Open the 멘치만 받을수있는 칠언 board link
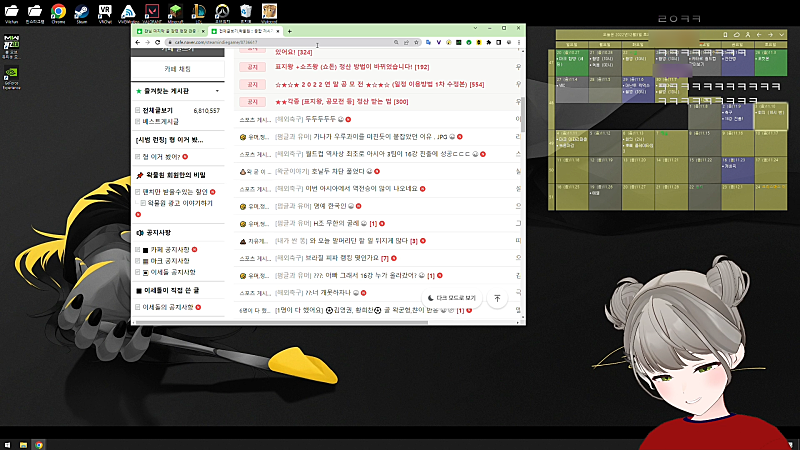The height and width of the screenshot is (450, 800). pyautogui.click(x=175, y=192)
